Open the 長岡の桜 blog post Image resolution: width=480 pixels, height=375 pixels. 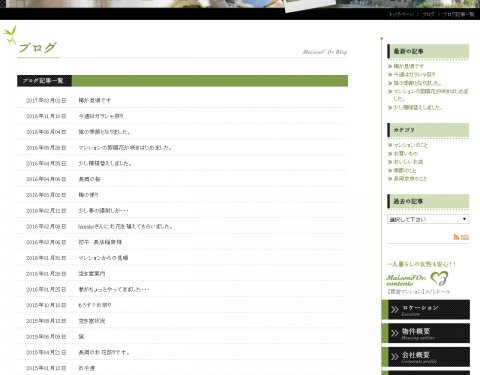(x=89, y=179)
